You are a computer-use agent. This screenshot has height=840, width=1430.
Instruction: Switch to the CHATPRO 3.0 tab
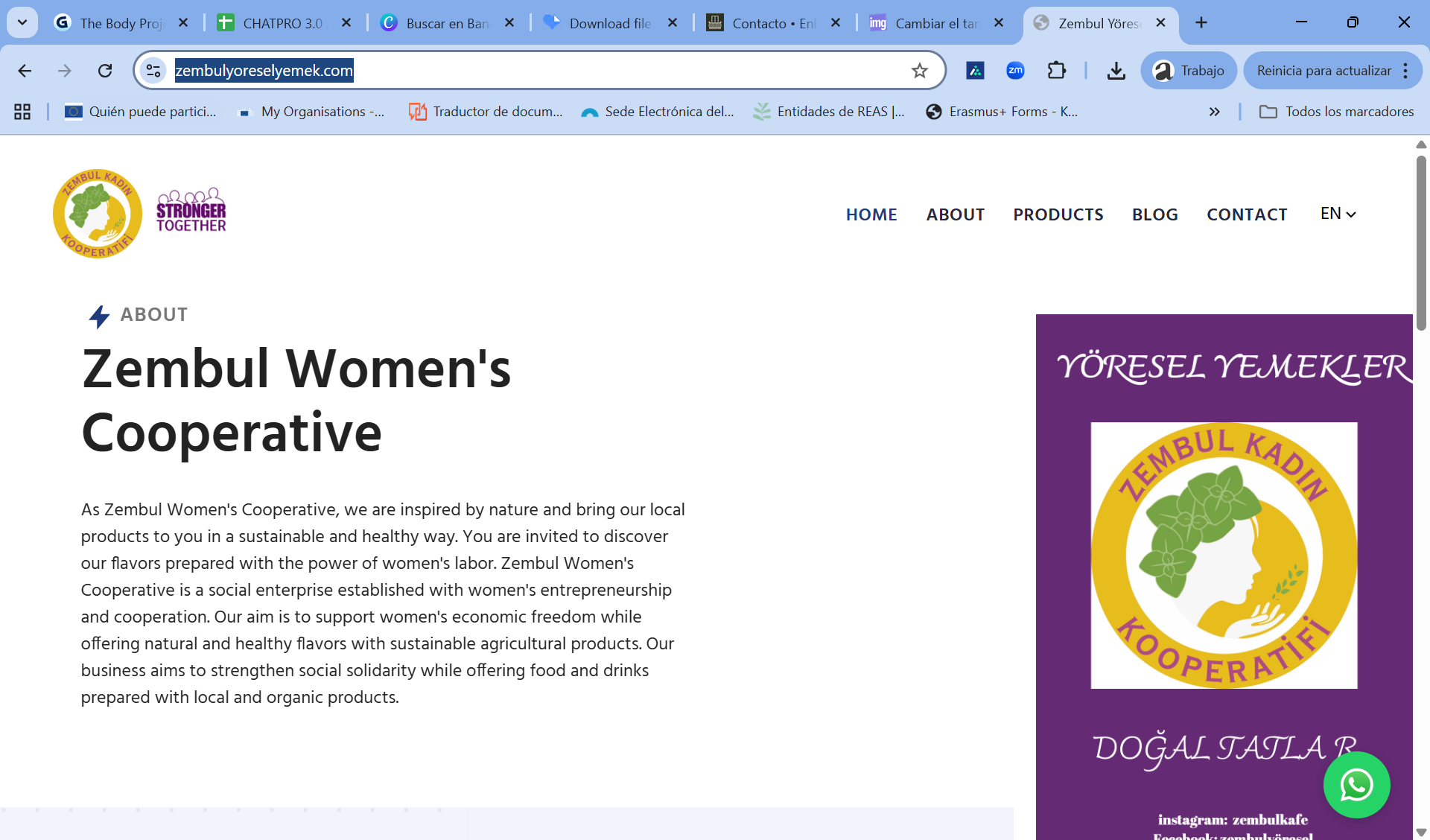click(283, 23)
